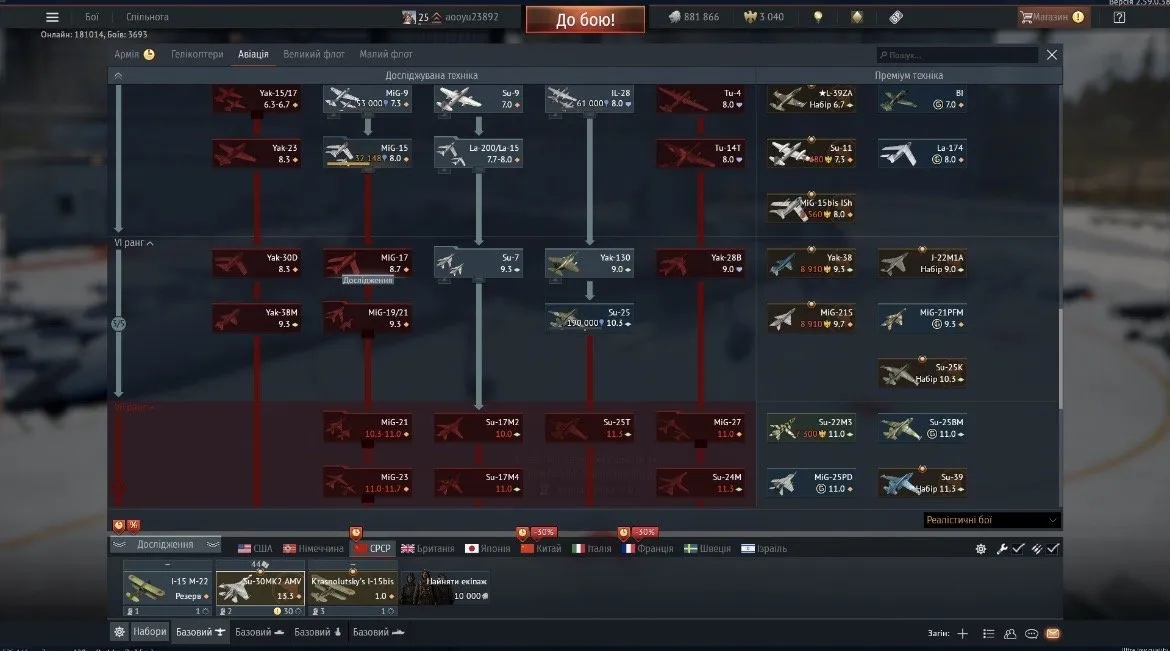The image size is (1170, 651).
Task: Open the Набори presets button
Action: pyautogui.click(x=149, y=632)
